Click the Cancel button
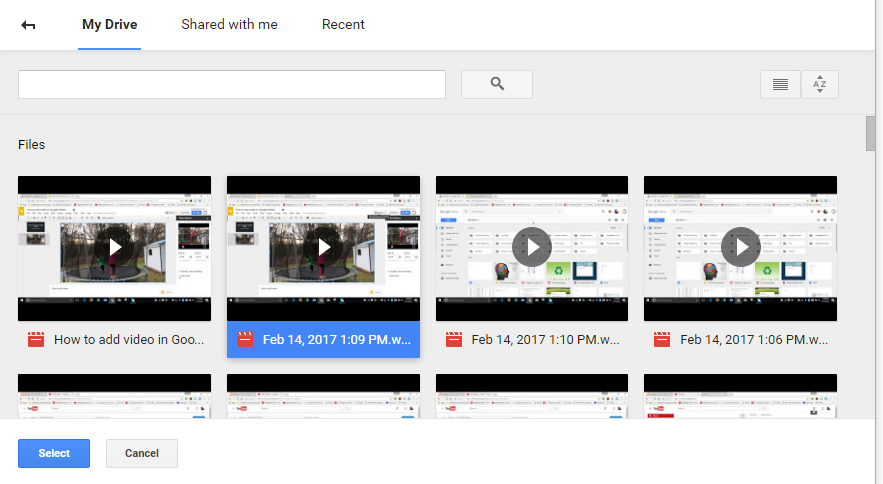The image size is (883, 484). point(142,454)
